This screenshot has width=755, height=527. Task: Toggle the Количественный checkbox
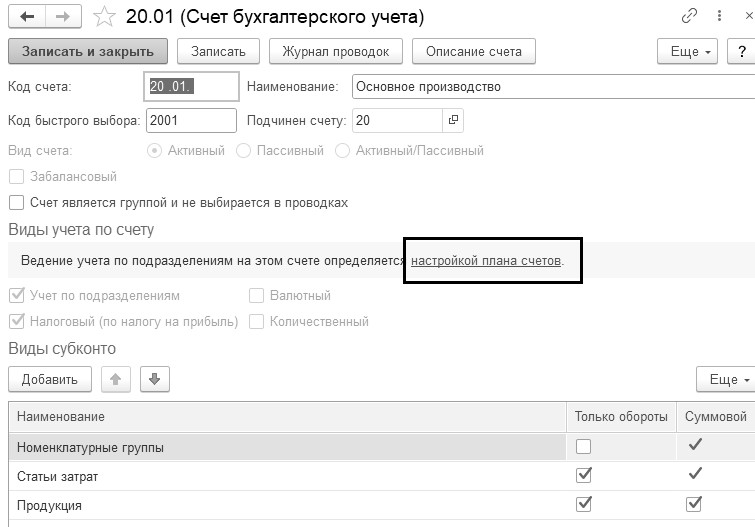pos(256,321)
